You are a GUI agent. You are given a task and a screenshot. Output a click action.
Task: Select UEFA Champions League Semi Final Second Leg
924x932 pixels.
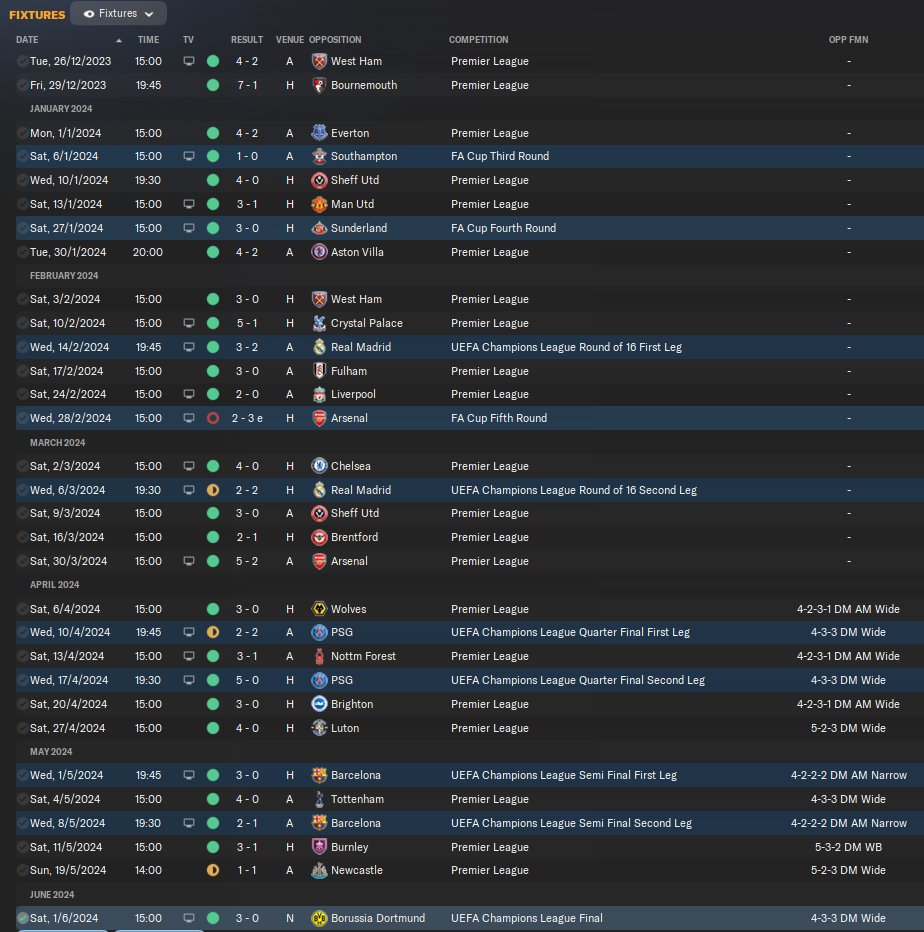pos(571,823)
